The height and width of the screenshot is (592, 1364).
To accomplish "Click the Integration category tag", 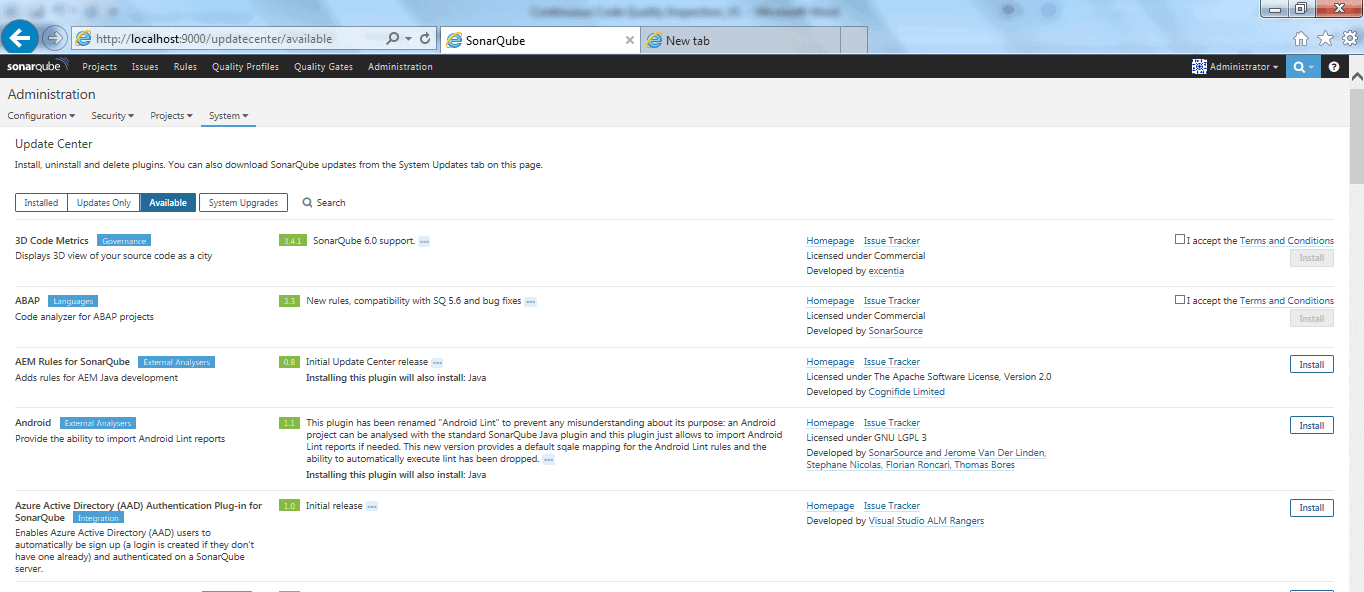I will point(98,518).
